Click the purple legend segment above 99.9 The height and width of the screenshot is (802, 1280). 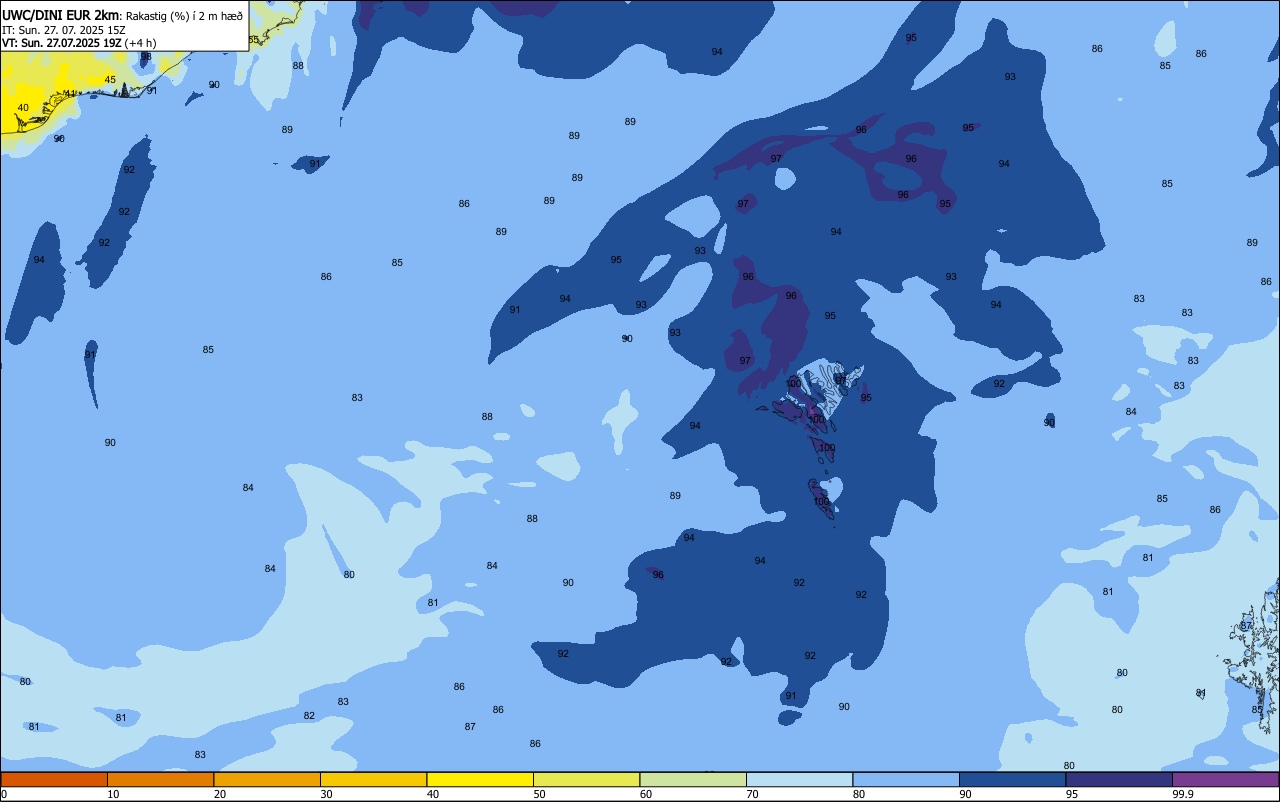(x=1225, y=779)
